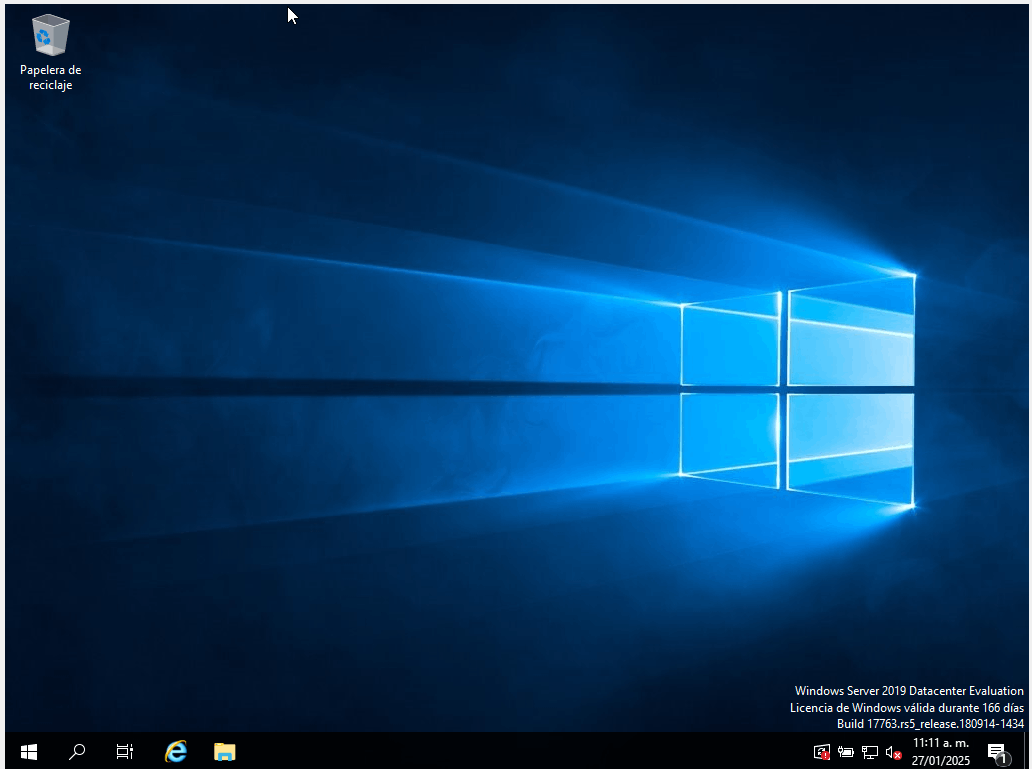
Task: Open the network status tray icon
Action: click(x=869, y=752)
